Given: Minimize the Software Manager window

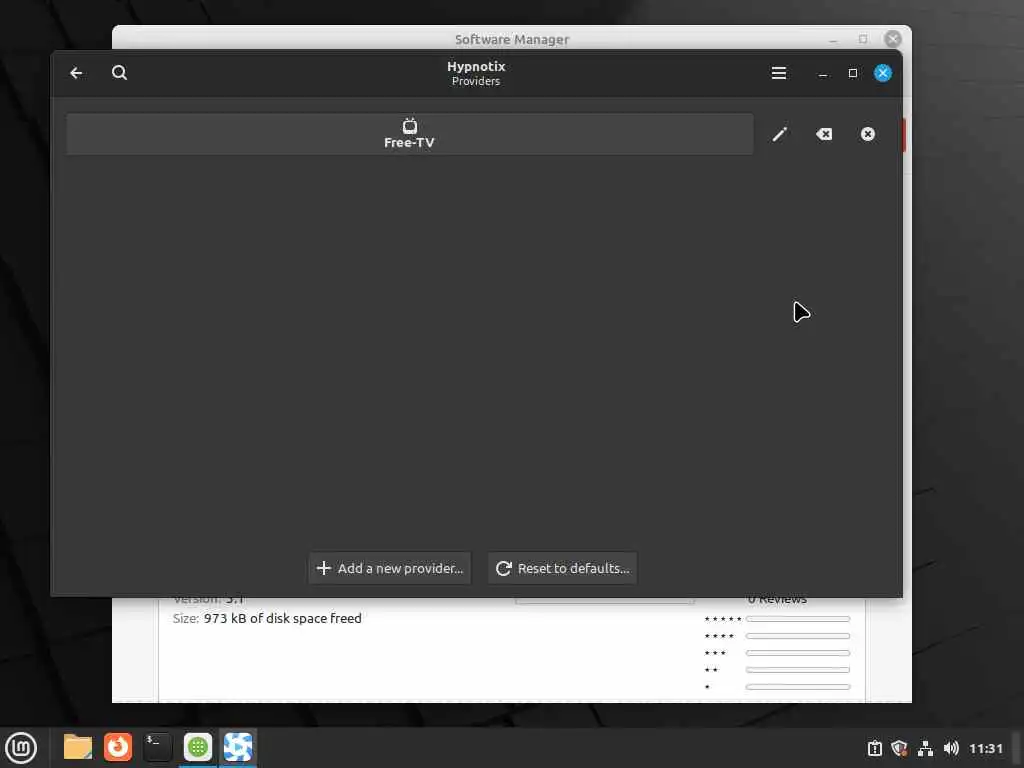Looking at the screenshot, I should (833, 39).
